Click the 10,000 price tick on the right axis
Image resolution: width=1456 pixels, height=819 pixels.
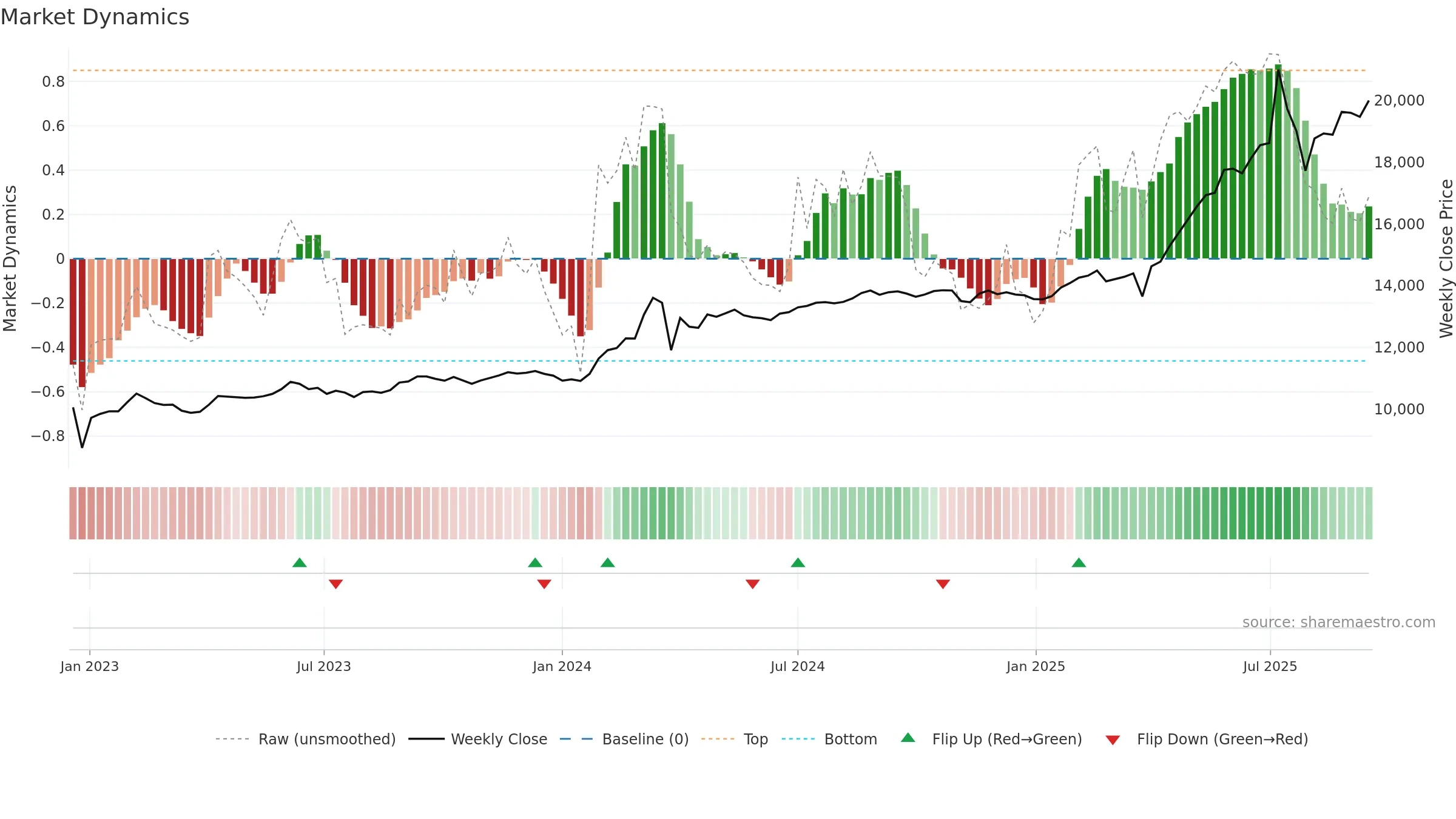coord(1400,409)
